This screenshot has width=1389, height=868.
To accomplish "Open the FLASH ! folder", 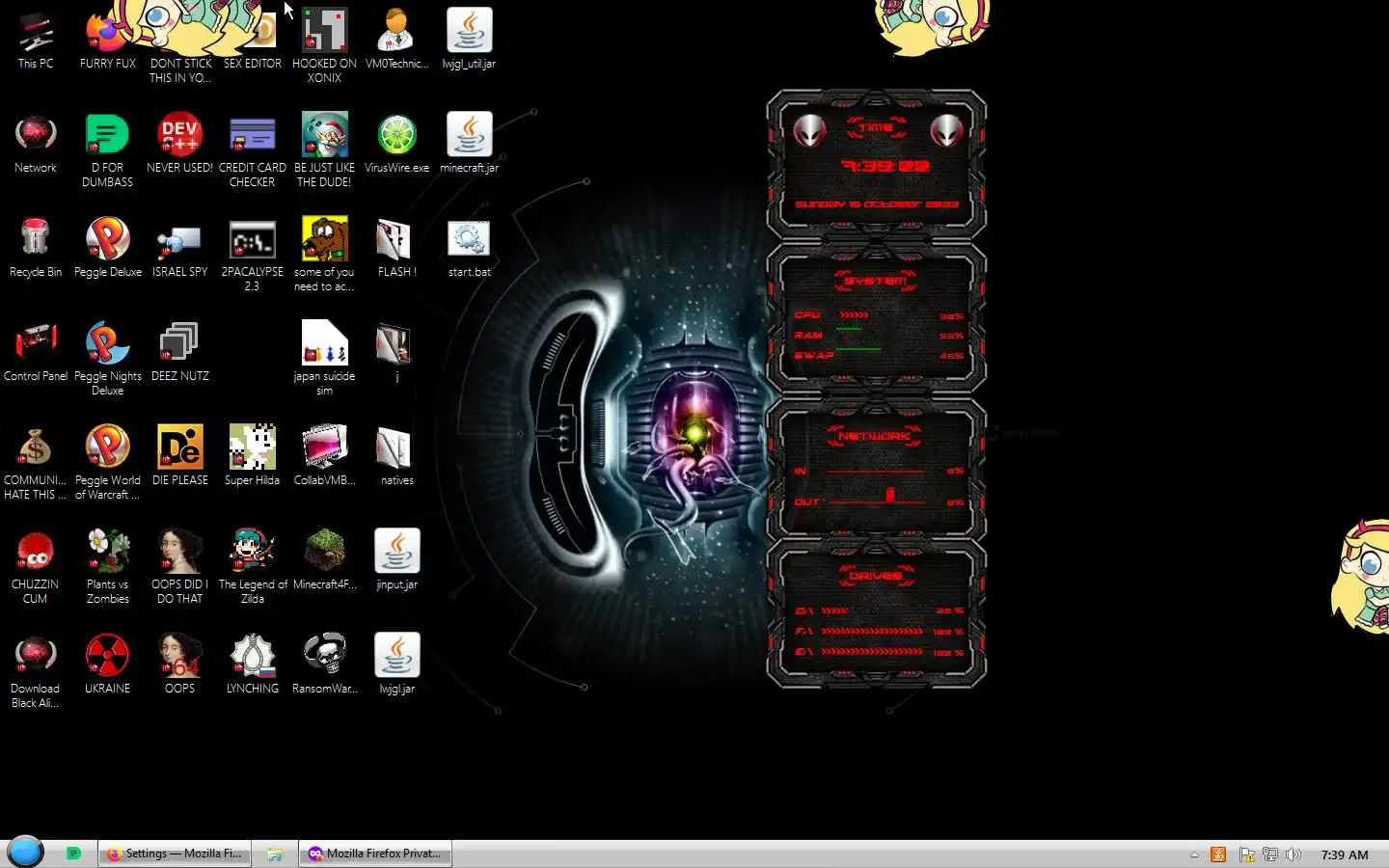I will (396, 249).
